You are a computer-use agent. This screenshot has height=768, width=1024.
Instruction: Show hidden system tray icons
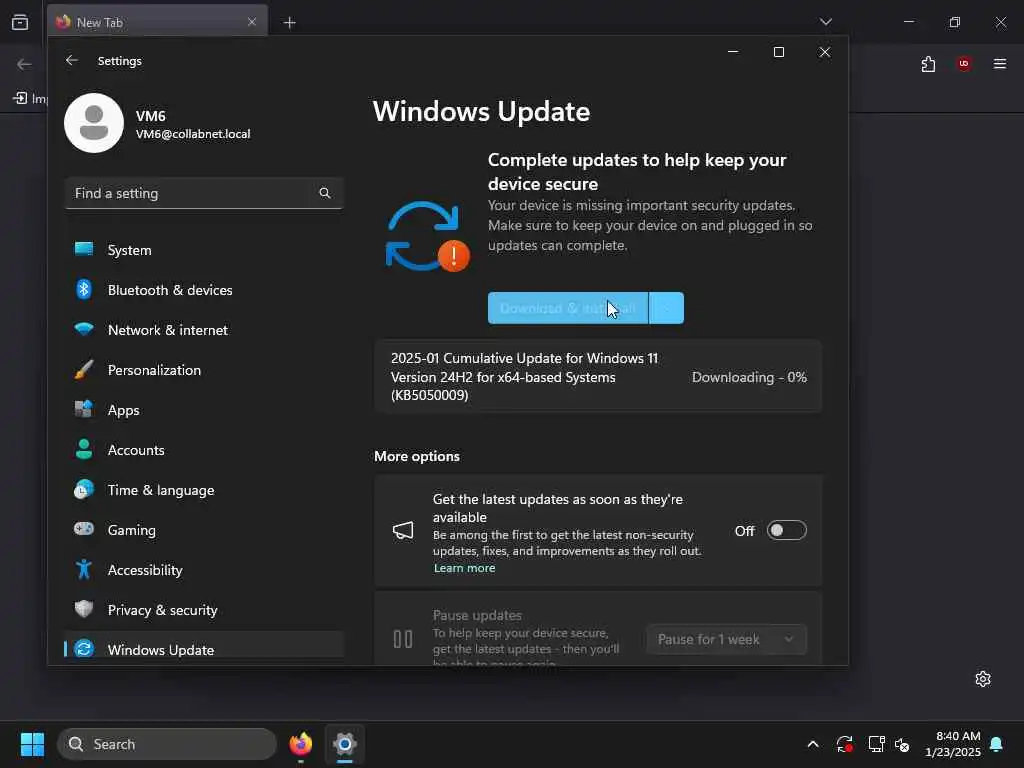tap(813, 744)
